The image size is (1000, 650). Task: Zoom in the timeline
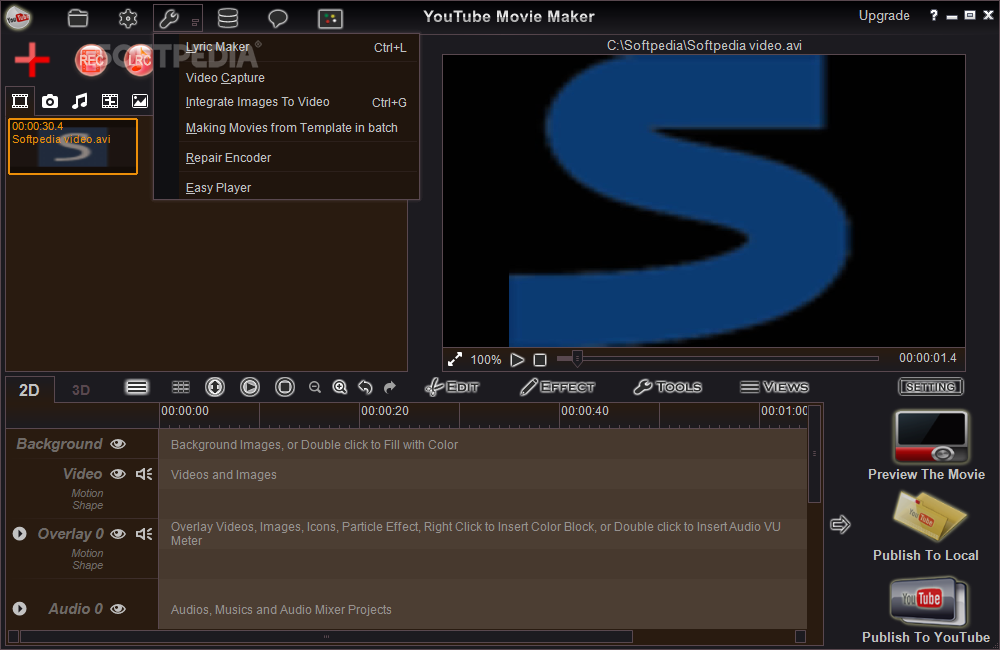[340, 387]
